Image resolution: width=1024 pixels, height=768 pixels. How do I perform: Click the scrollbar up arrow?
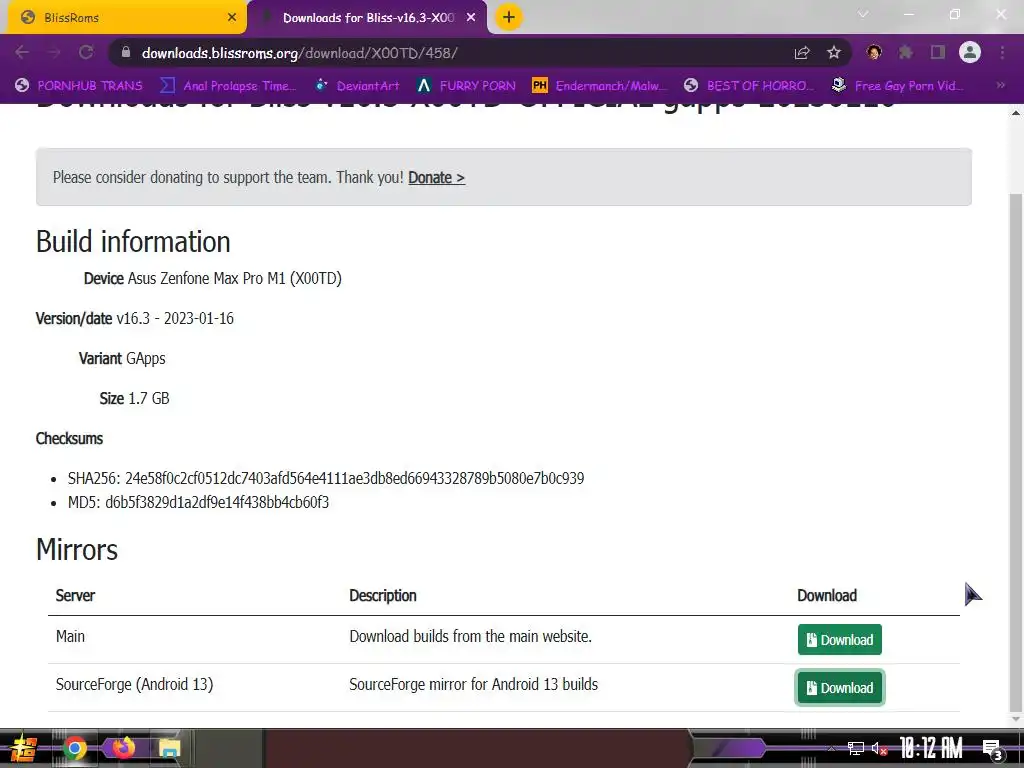pos(1016,113)
